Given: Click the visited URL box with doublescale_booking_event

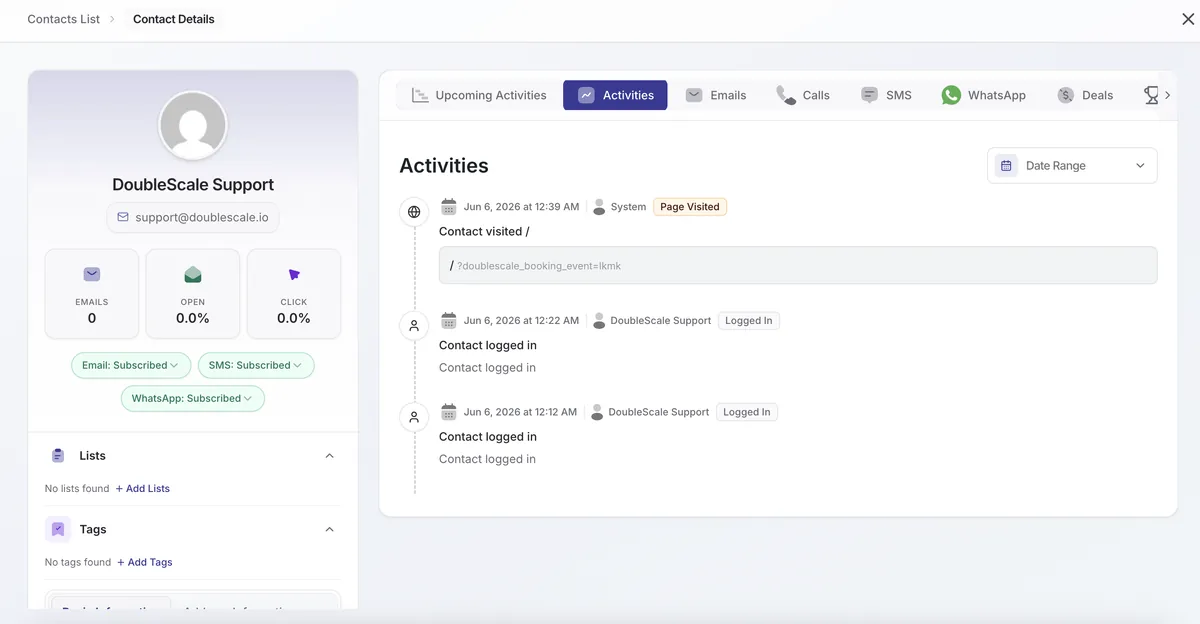Looking at the screenshot, I should pos(798,266).
